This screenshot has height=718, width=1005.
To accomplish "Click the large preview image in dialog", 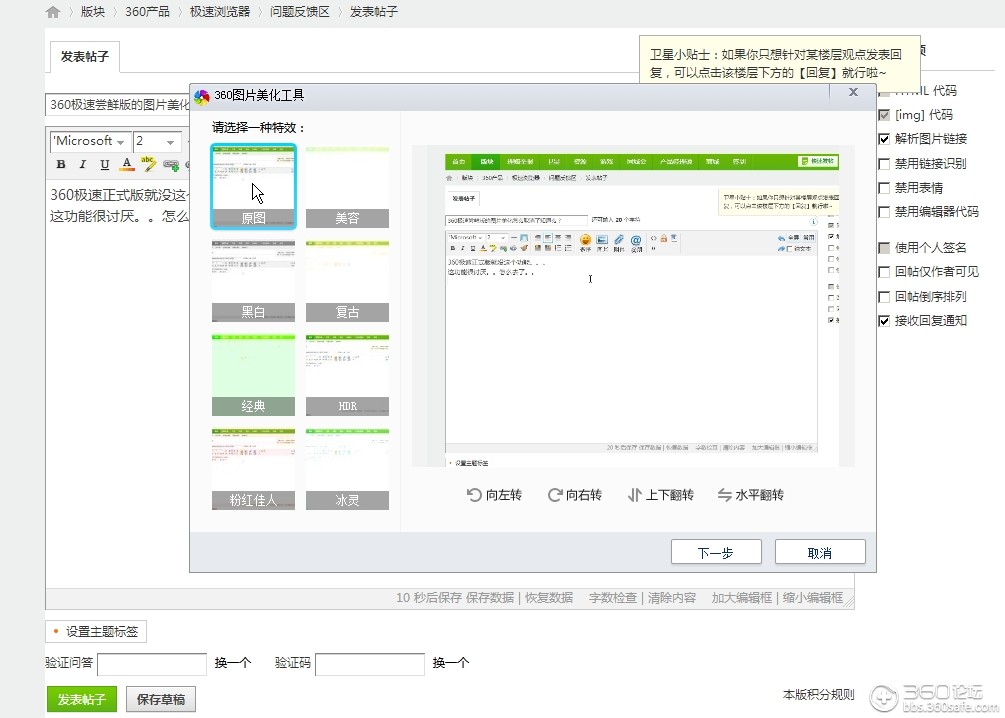I will coord(633,306).
